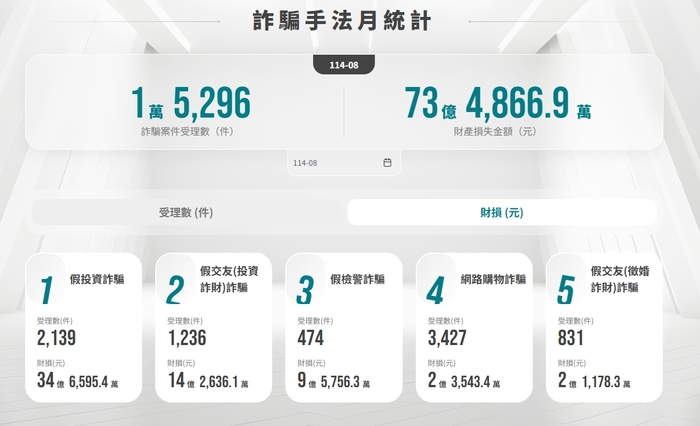The image size is (700, 426).
Task: Click the rank 1 number icon
Action: (x=45, y=290)
